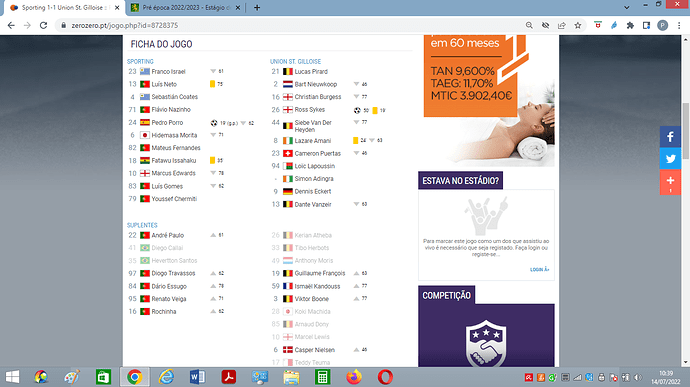Switch to the Pré época 2022/2023 tab
Viewport: 690px width, 387px height.
click(x=186, y=7)
